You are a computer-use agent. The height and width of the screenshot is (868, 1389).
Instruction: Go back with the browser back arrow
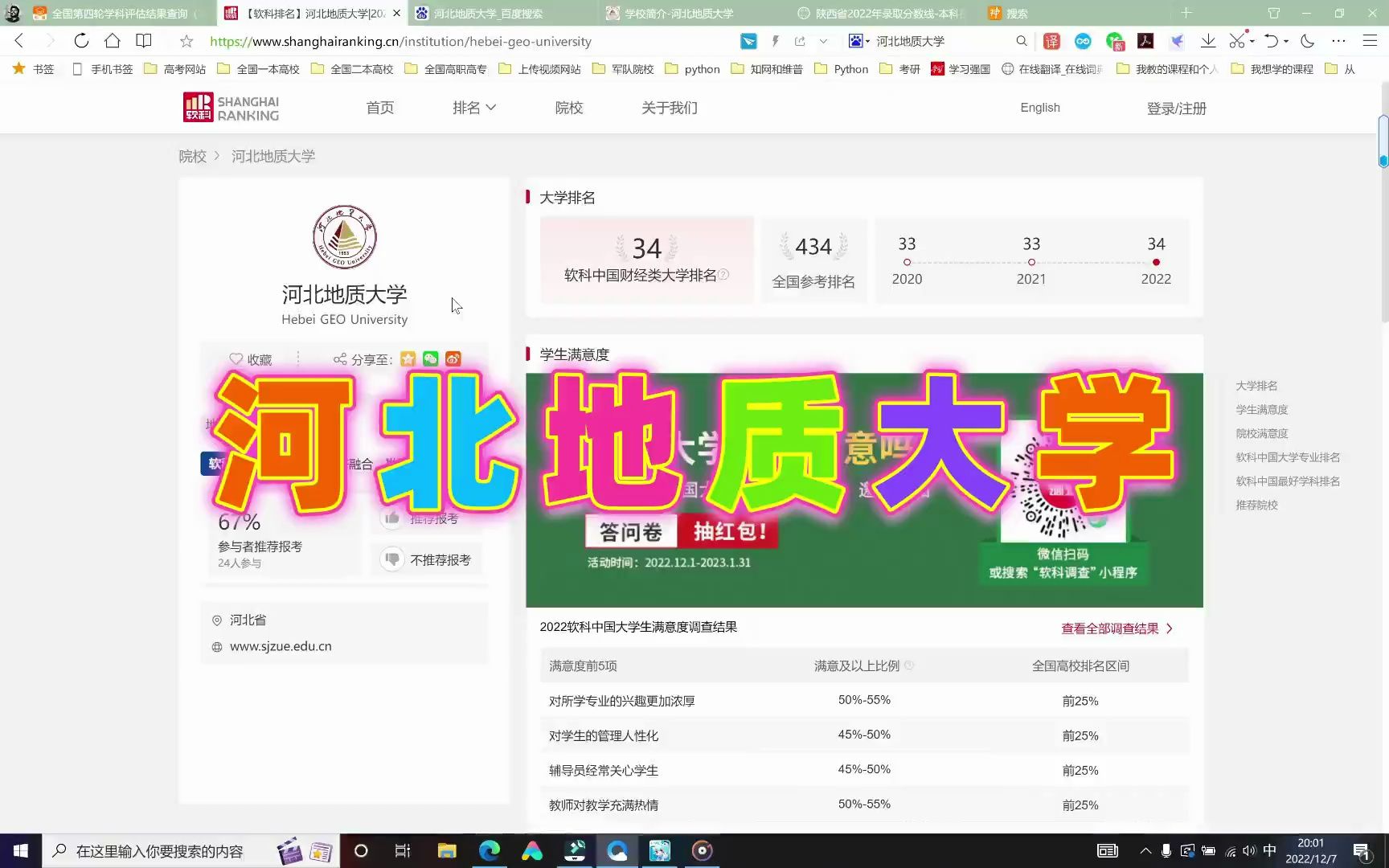[18, 41]
